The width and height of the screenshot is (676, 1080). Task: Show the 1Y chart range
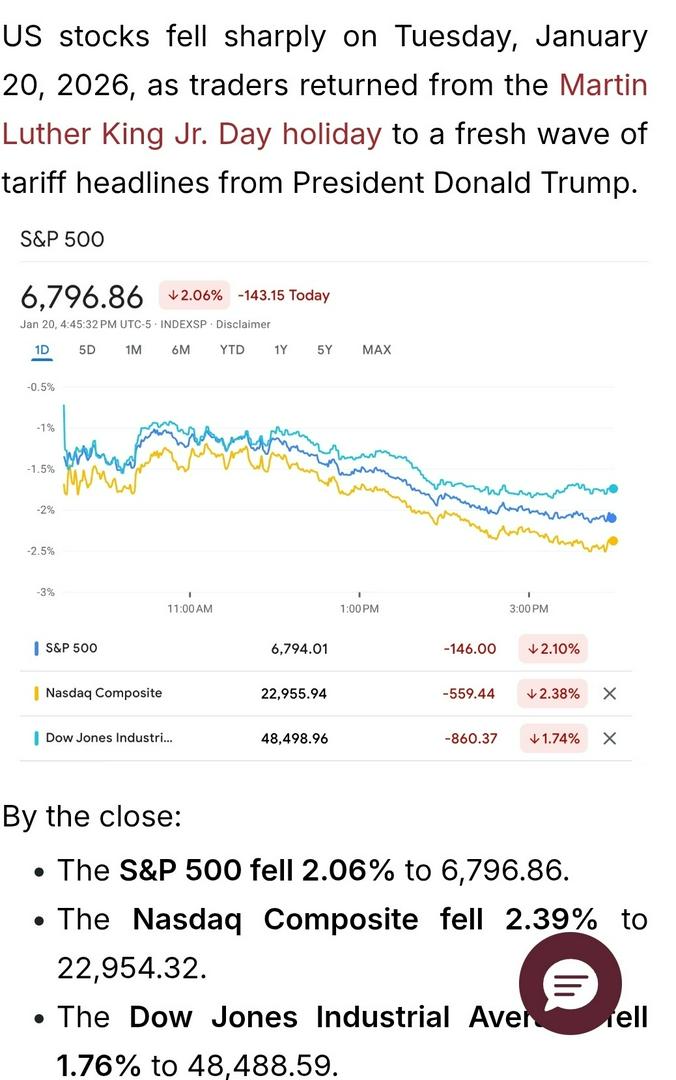pos(281,350)
